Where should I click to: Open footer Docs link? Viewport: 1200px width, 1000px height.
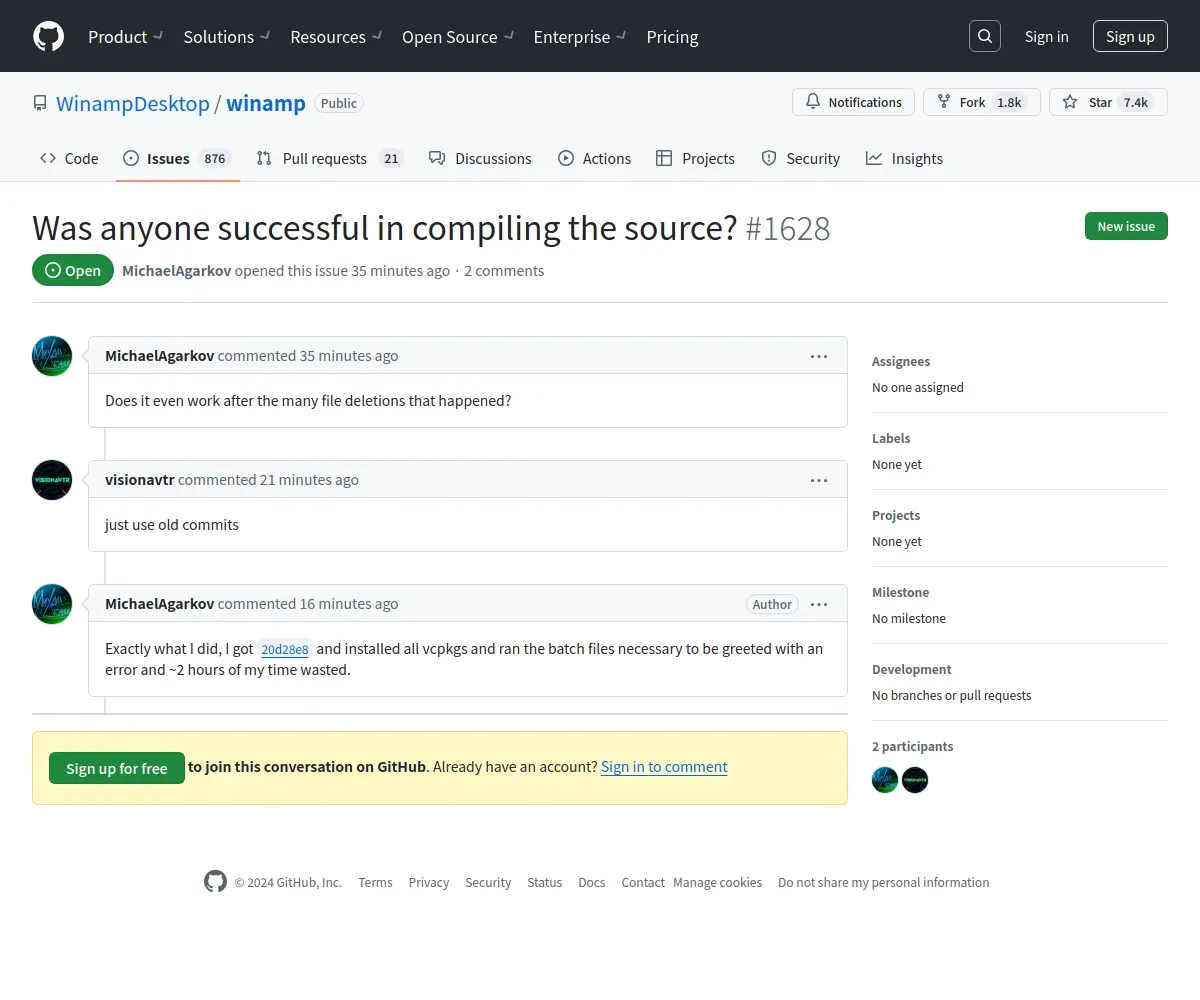[x=592, y=882]
